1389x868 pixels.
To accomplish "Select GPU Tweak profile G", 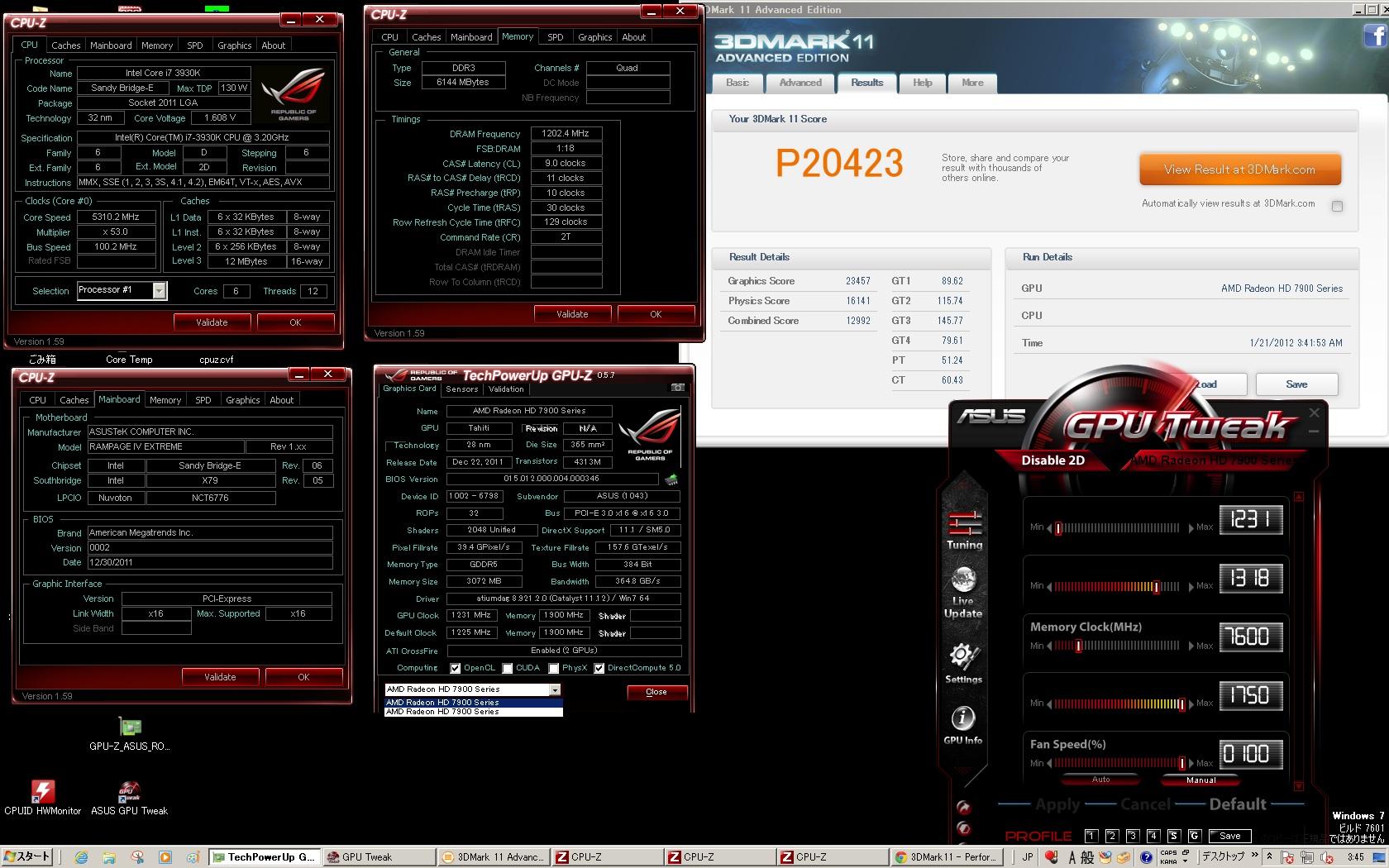I will 1194,836.
